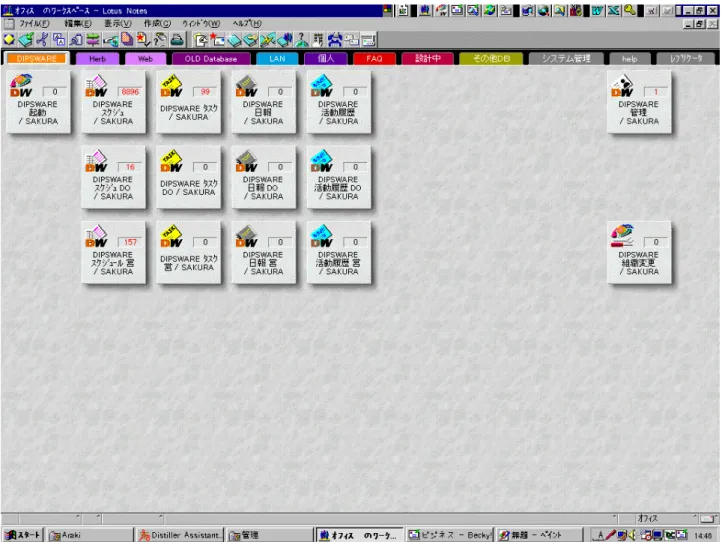Switch to the OLD Database workspace tab
The image size is (722, 542).
(211, 59)
